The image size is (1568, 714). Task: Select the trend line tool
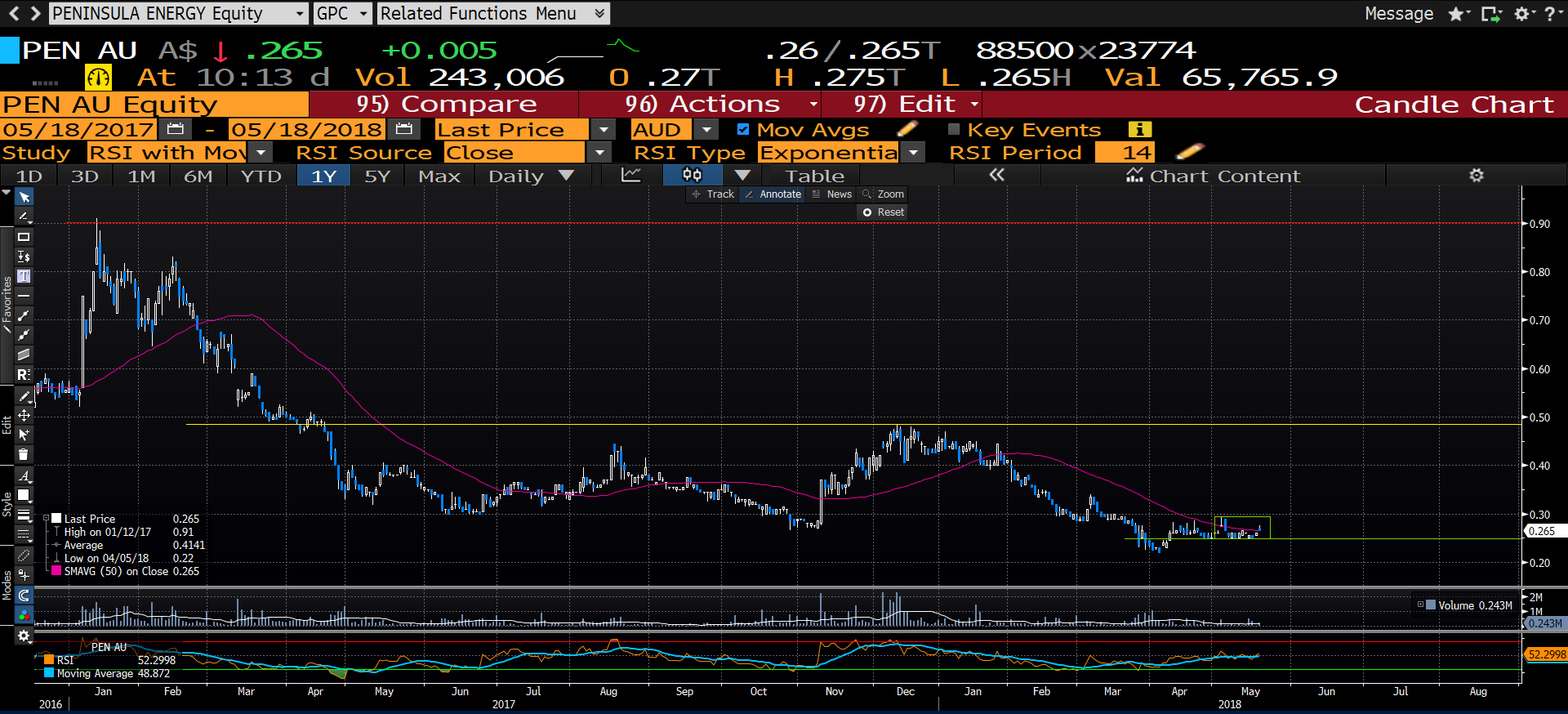click(x=24, y=315)
